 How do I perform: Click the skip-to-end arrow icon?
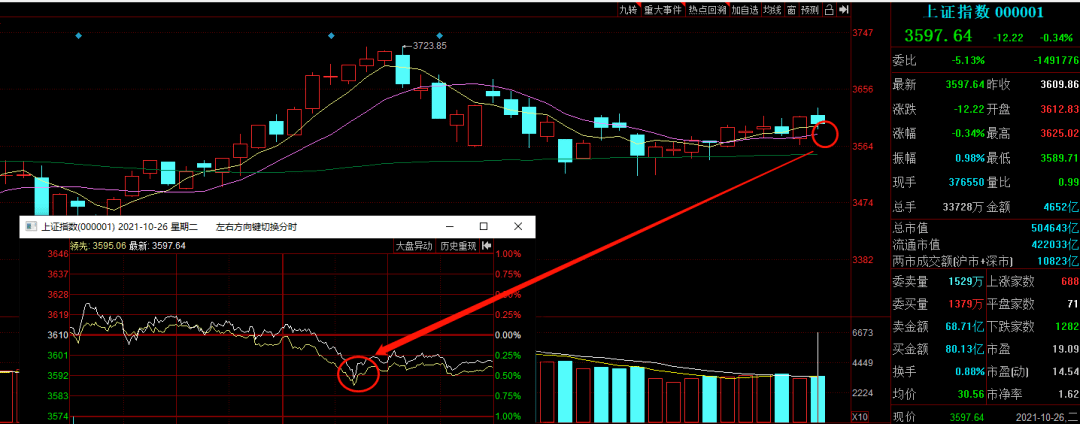pyautogui.click(x=844, y=10)
